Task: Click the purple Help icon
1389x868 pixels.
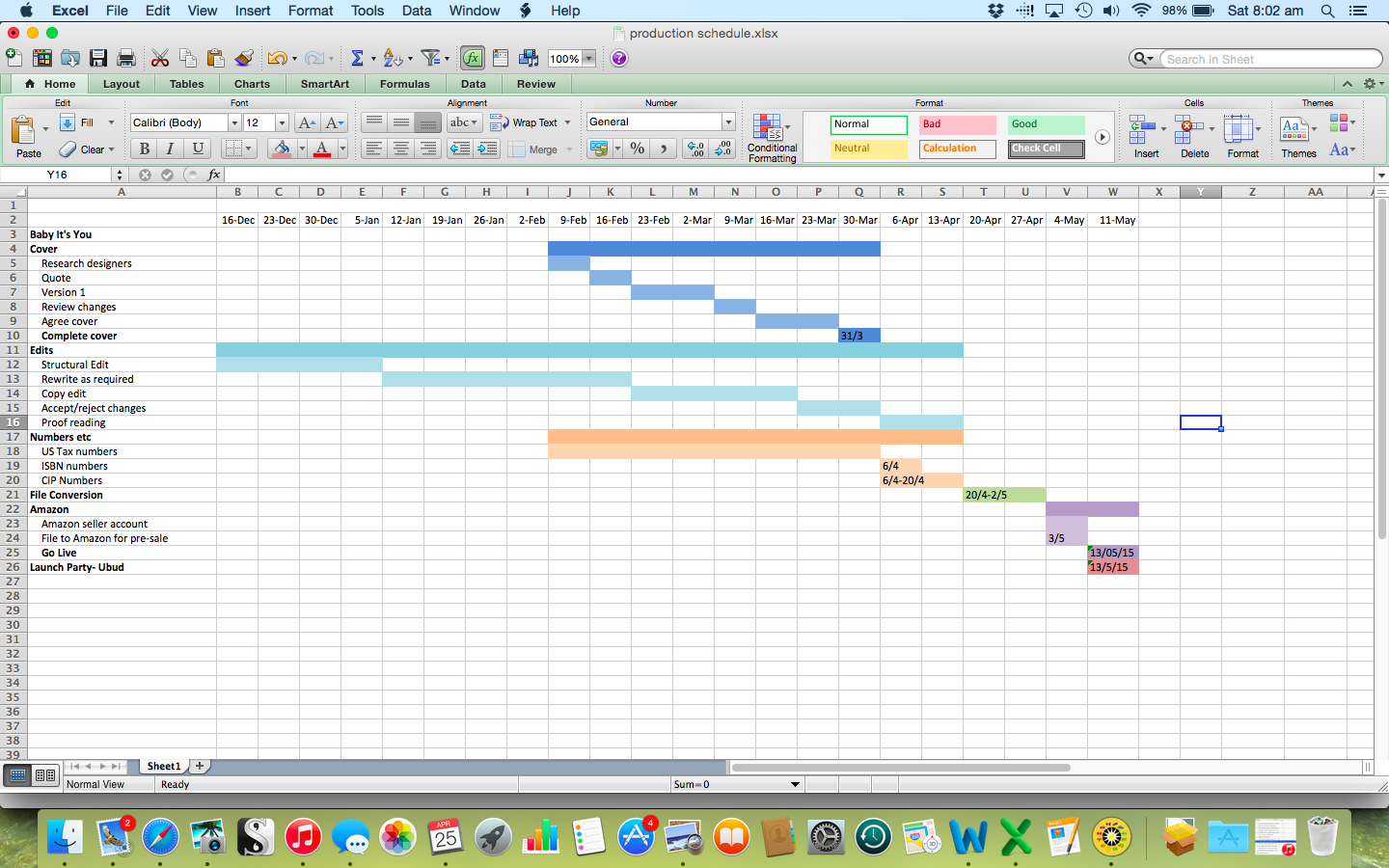Action: 619,59
